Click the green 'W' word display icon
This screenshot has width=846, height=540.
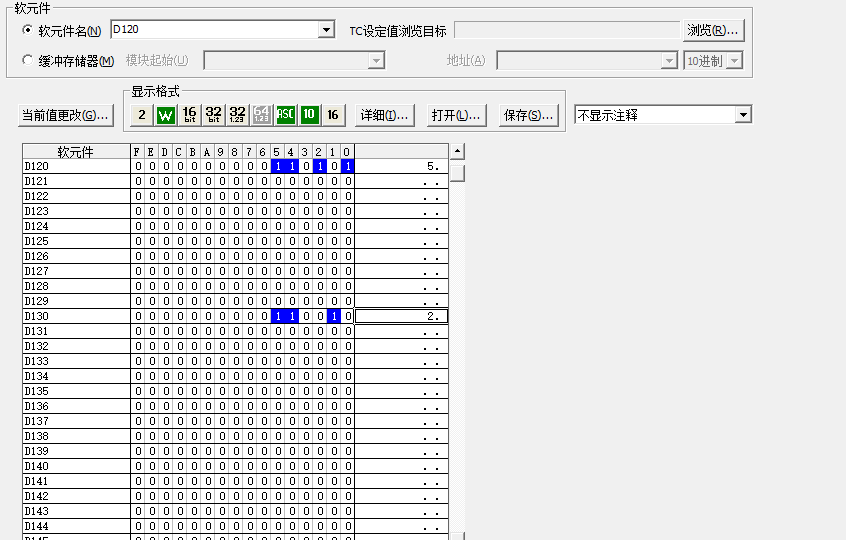pyautogui.click(x=166, y=115)
